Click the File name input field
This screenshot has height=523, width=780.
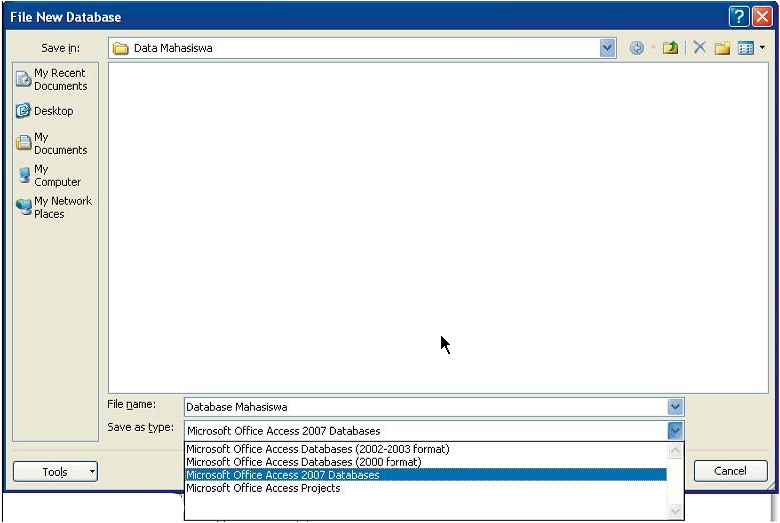pyautogui.click(x=426, y=407)
